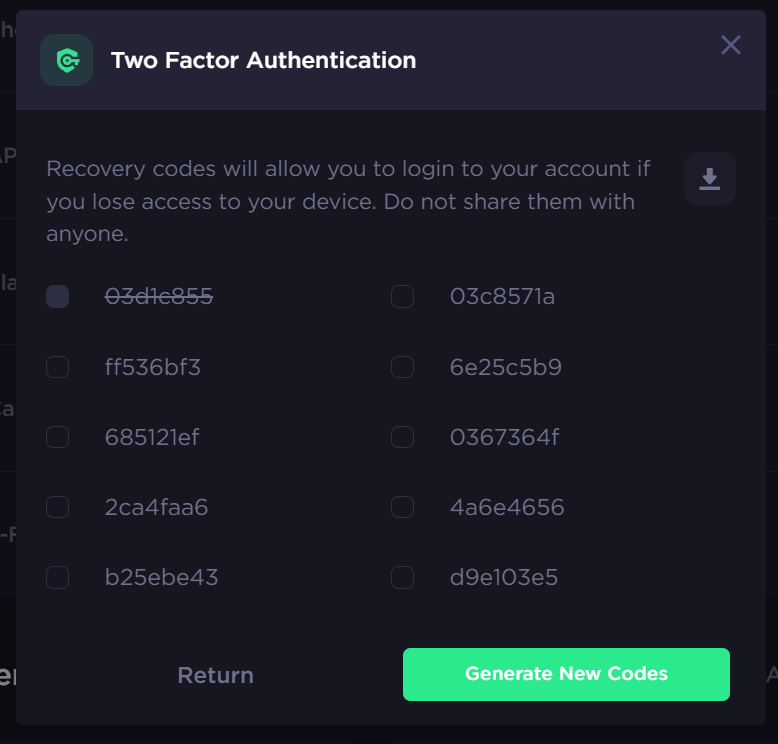Image resolution: width=778 pixels, height=744 pixels.
Task: Click the recovery codes description paragraph
Action: [x=348, y=201]
